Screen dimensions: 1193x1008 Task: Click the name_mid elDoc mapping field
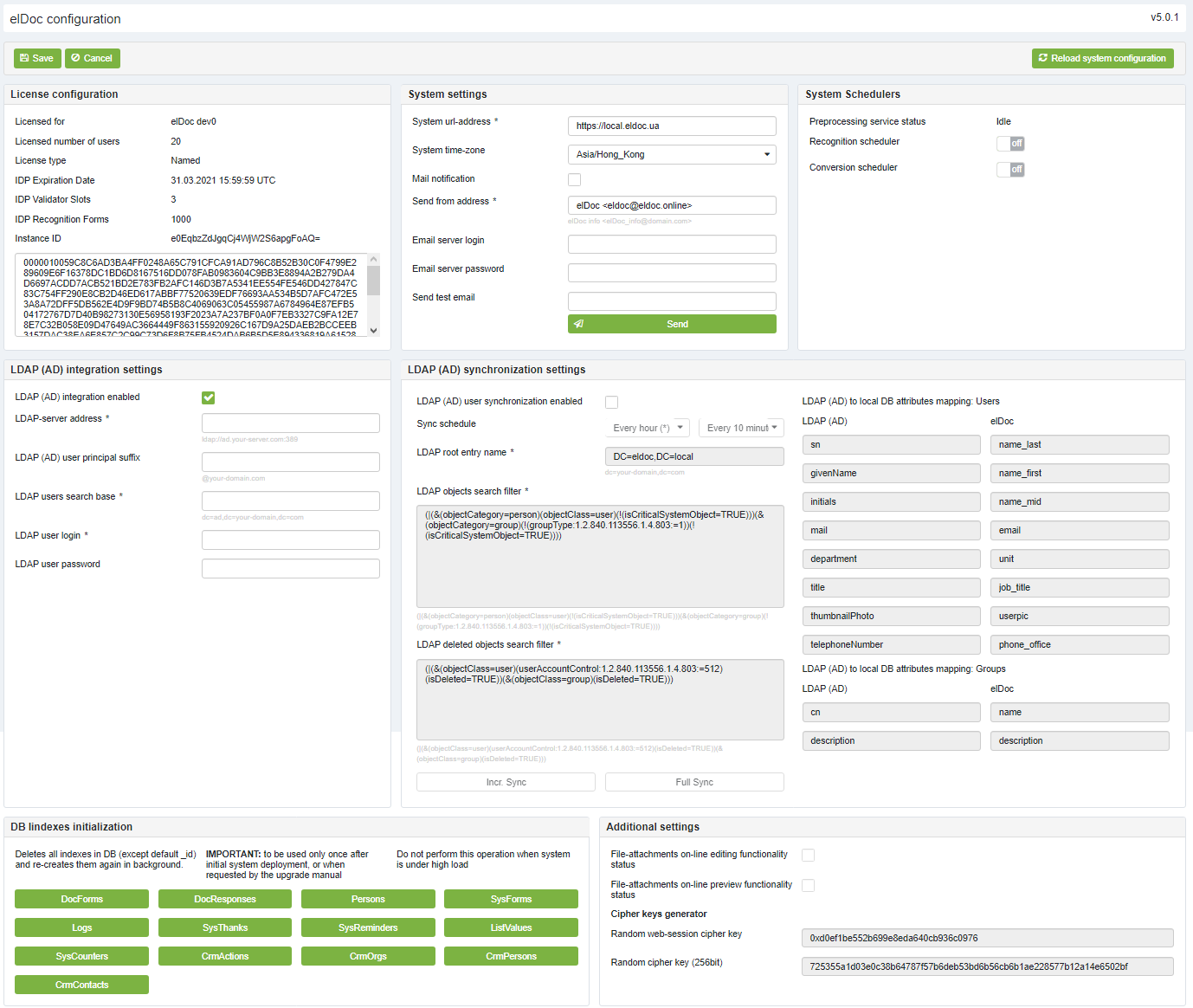pyautogui.click(x=1080, y=501)
